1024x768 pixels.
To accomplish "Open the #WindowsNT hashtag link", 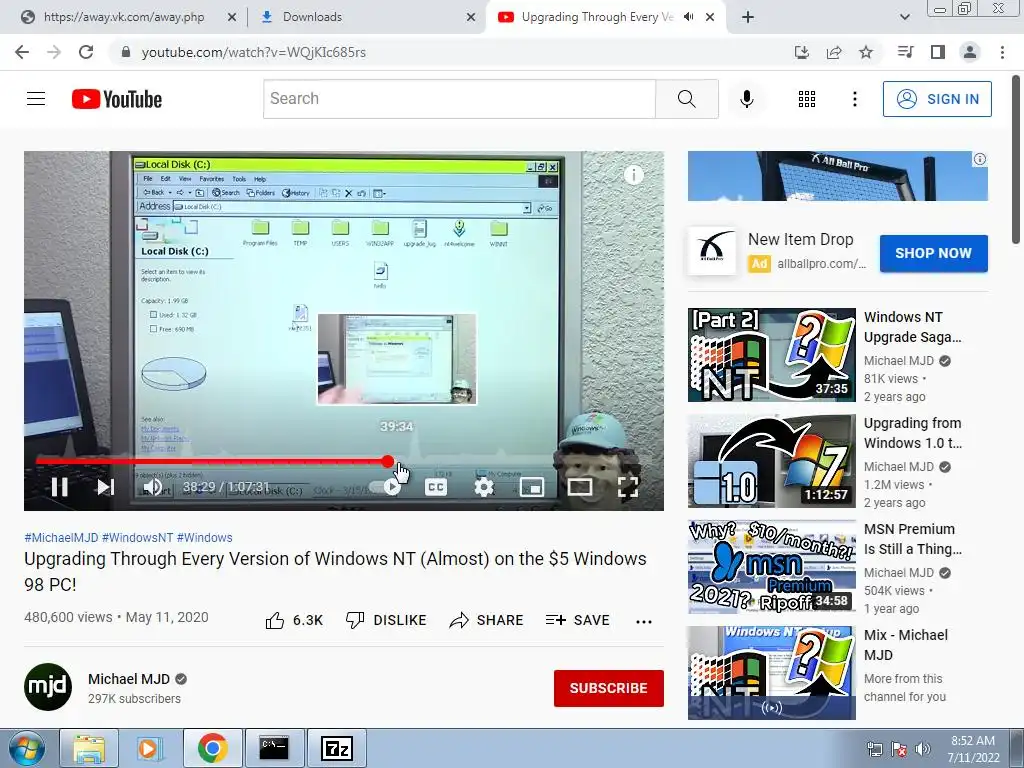I will point(137,537).
